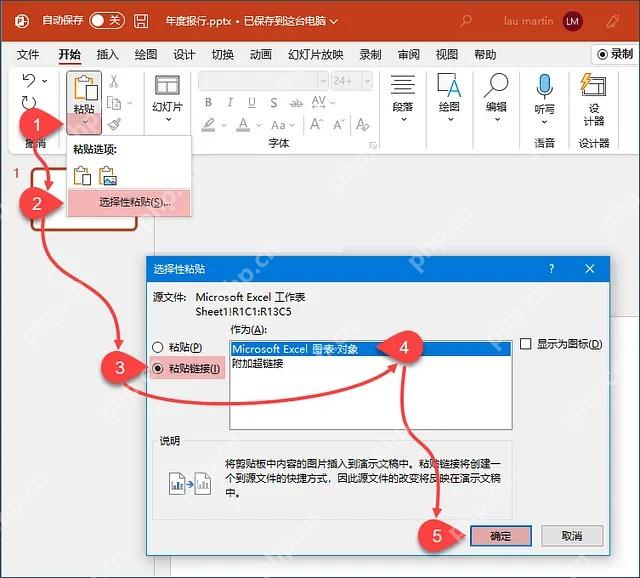Toggle Bold formatting

pos(208,102)
